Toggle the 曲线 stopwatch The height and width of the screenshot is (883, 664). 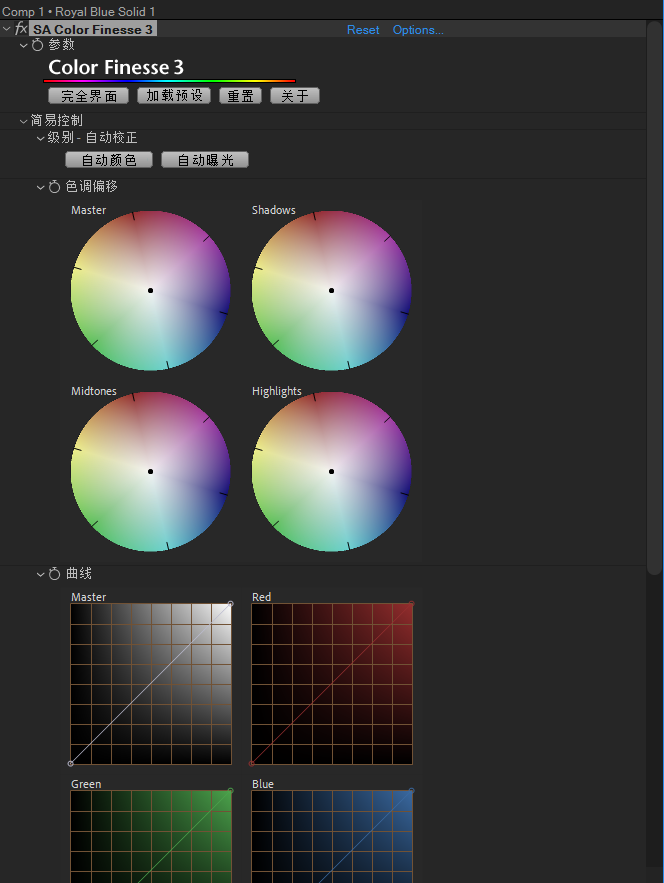[54, 574]
